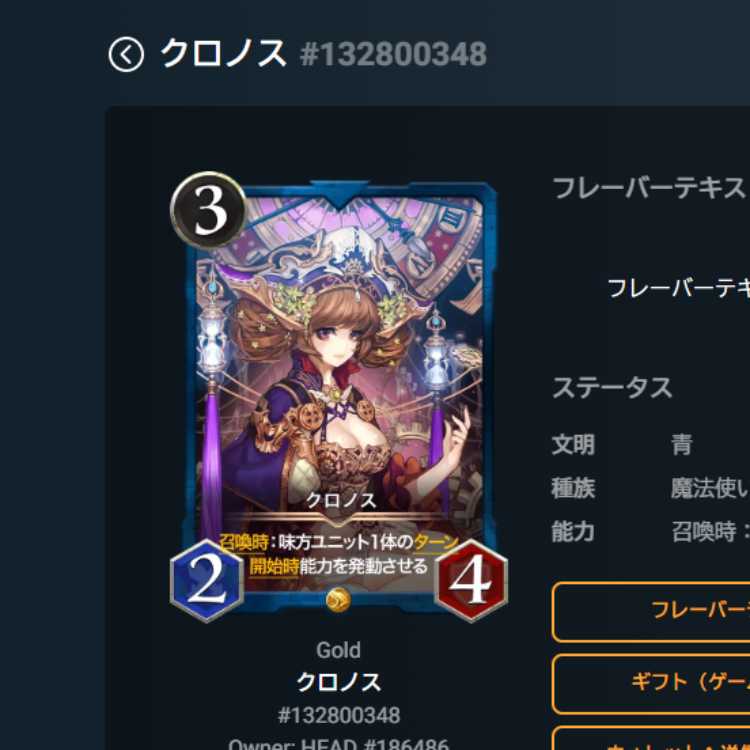Viewport: 750px width, 750px height.
Task: Click the #132800348 ID below the card
Action: pos(339,715)
